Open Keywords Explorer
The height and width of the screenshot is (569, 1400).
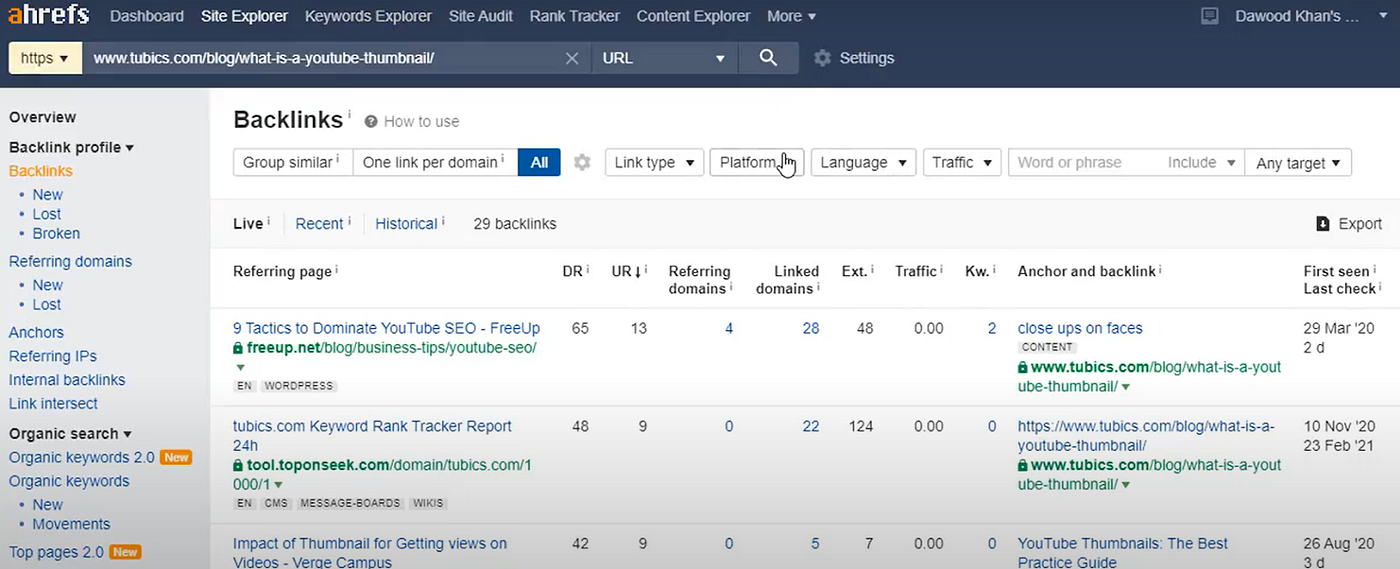click(368, 16)
